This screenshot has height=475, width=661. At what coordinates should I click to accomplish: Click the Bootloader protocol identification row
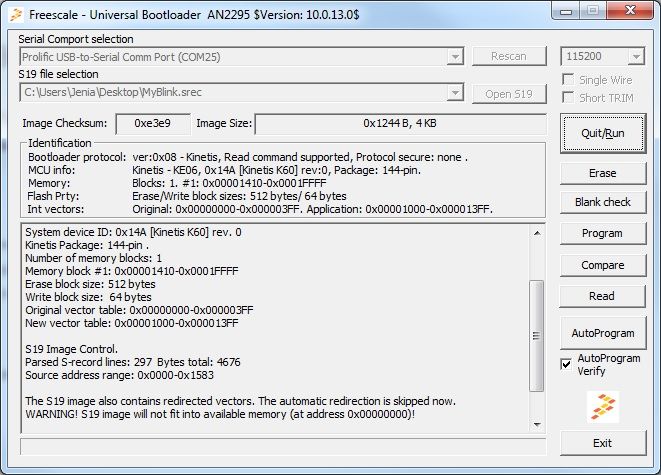[248, 157]
